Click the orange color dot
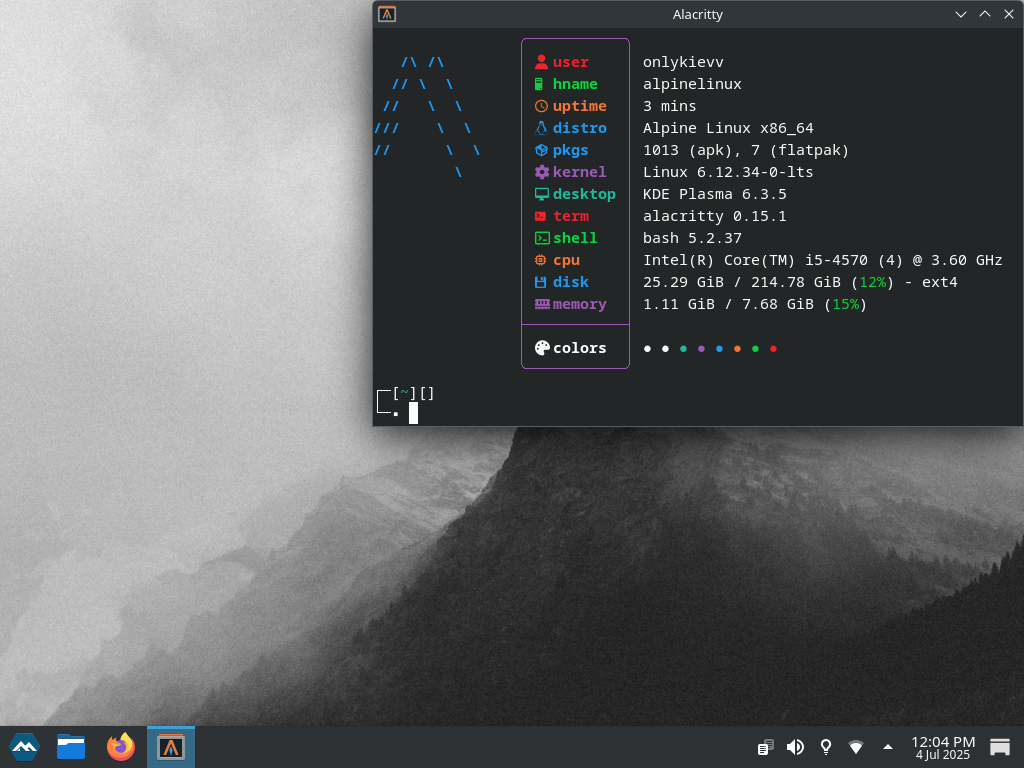Viewport: 1024px width, 768px height. tap(737, 349)
